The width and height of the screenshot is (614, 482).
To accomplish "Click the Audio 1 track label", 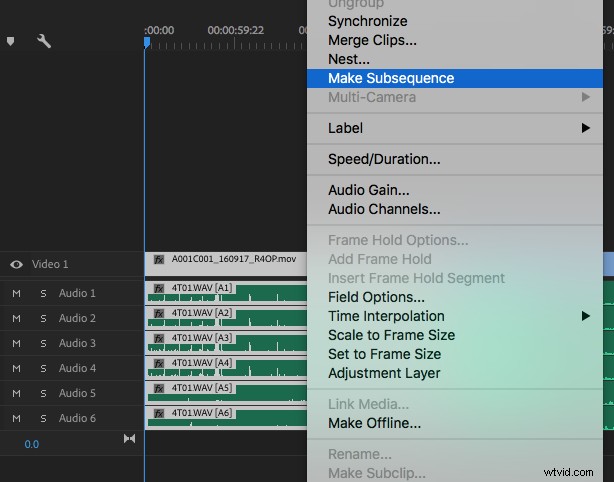I will 77,293.
